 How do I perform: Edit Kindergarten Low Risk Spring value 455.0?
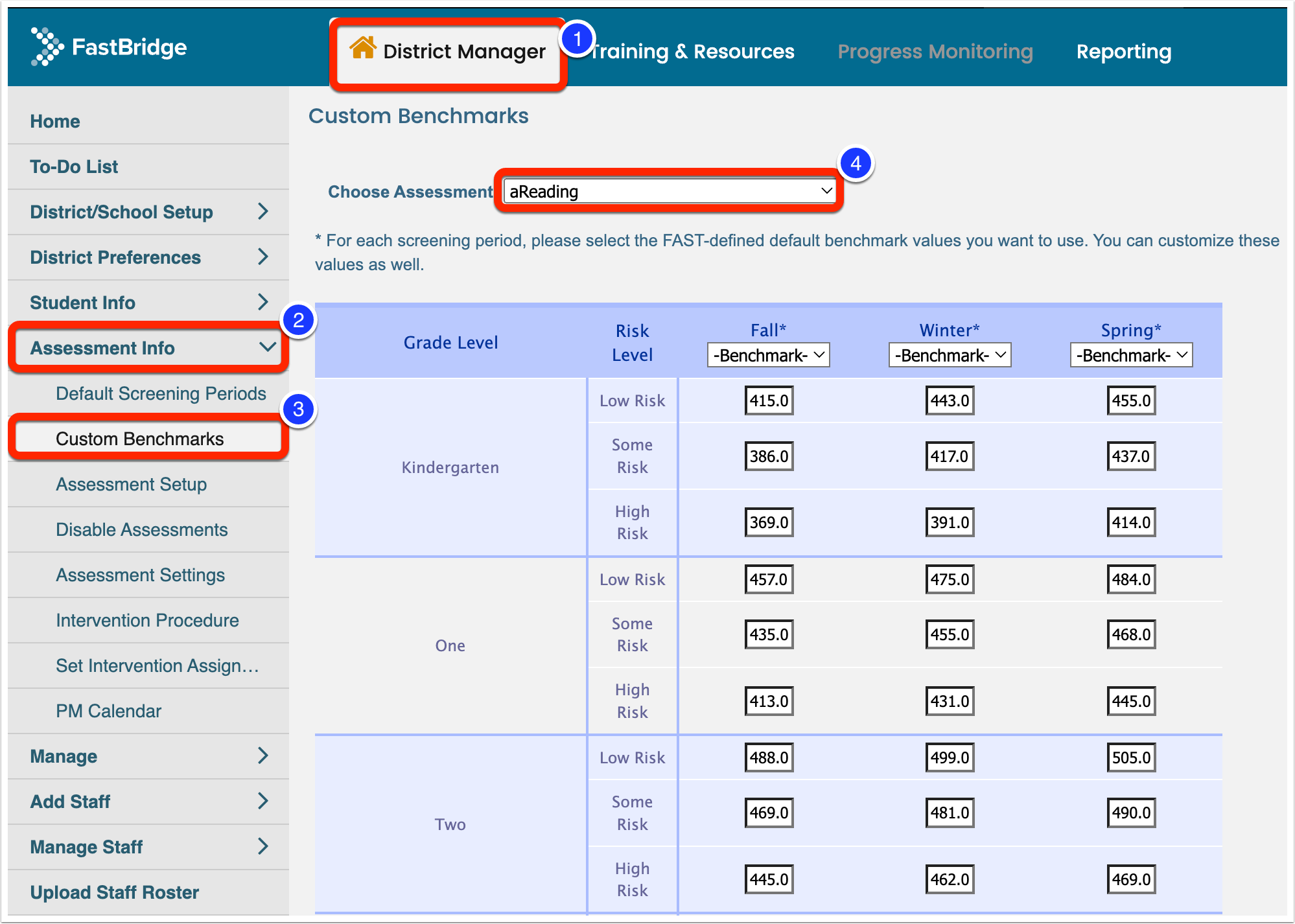1132,400
